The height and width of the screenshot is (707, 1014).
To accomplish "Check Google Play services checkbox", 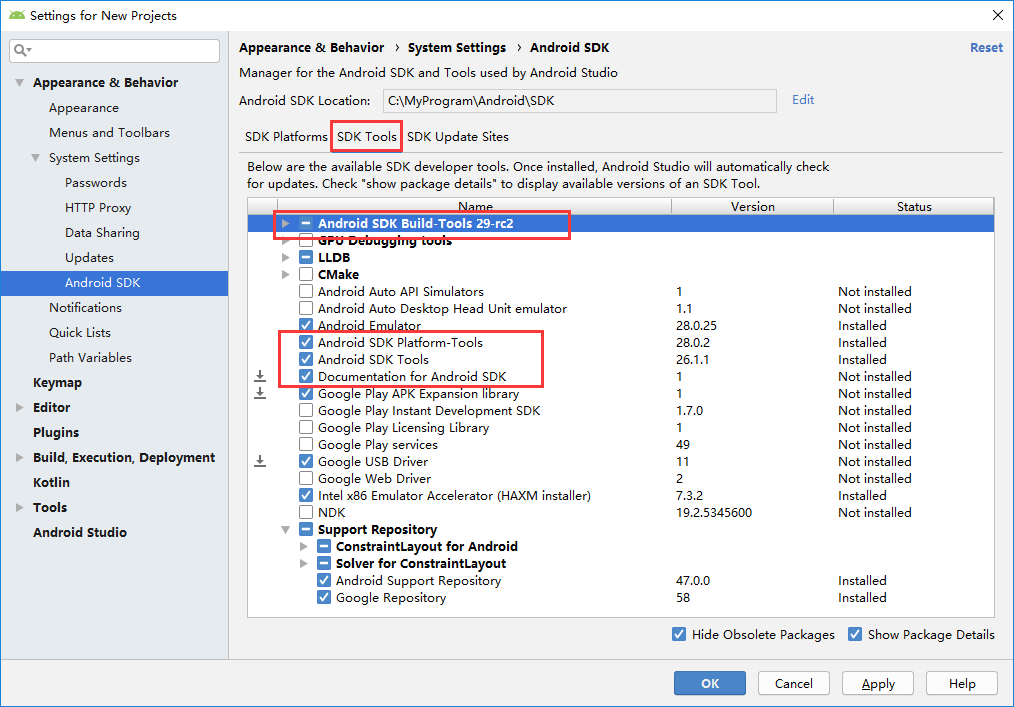I will (306, 444).
